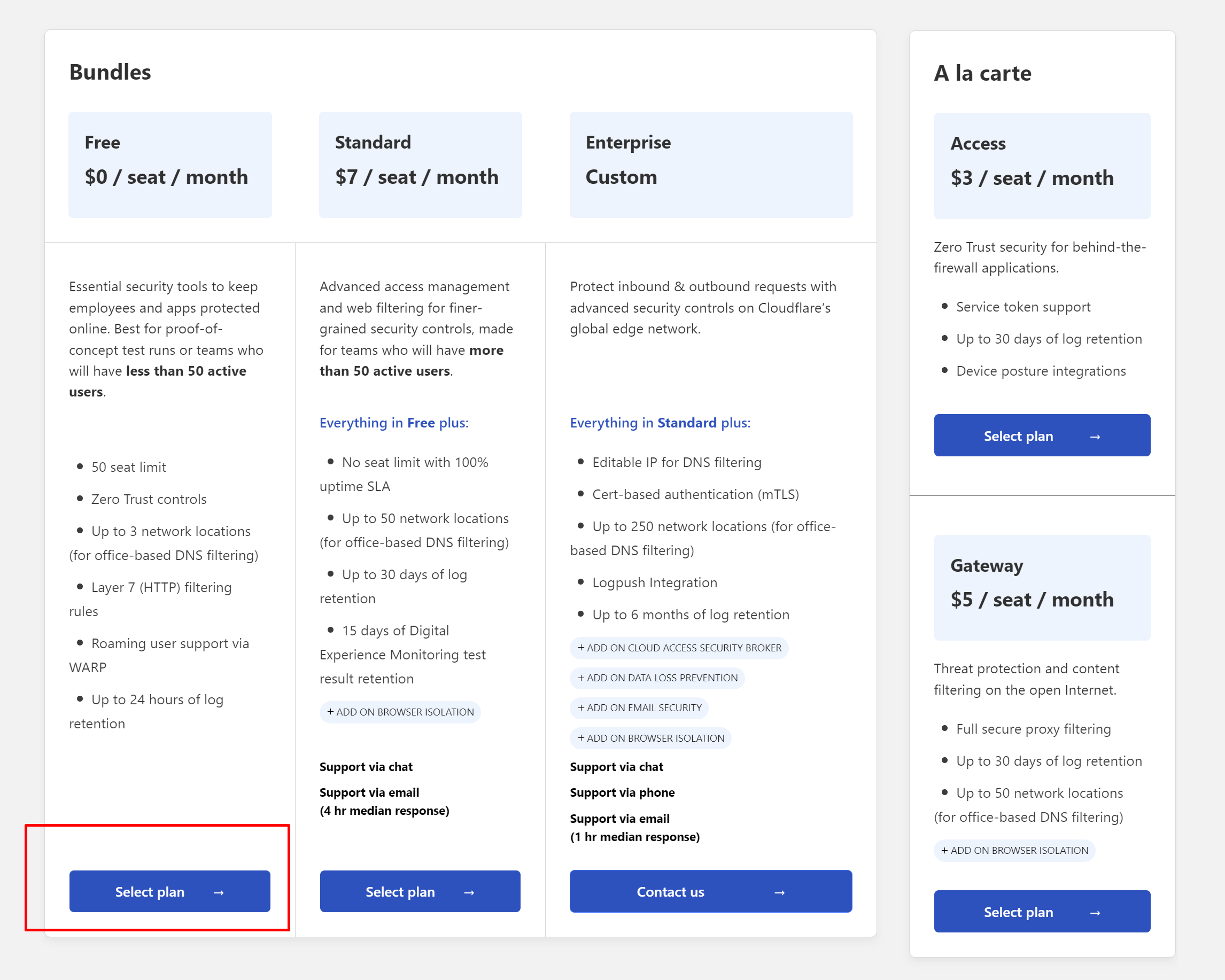Click Gateway's Add On Browser Isolation tag
The image size is (1225, 980).
1014,851
